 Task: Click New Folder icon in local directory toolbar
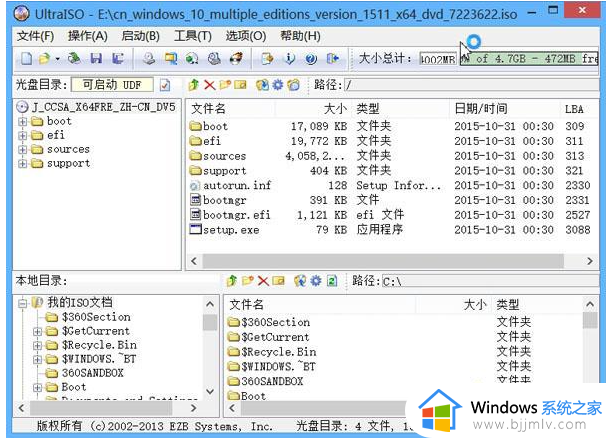coord(247,281)
